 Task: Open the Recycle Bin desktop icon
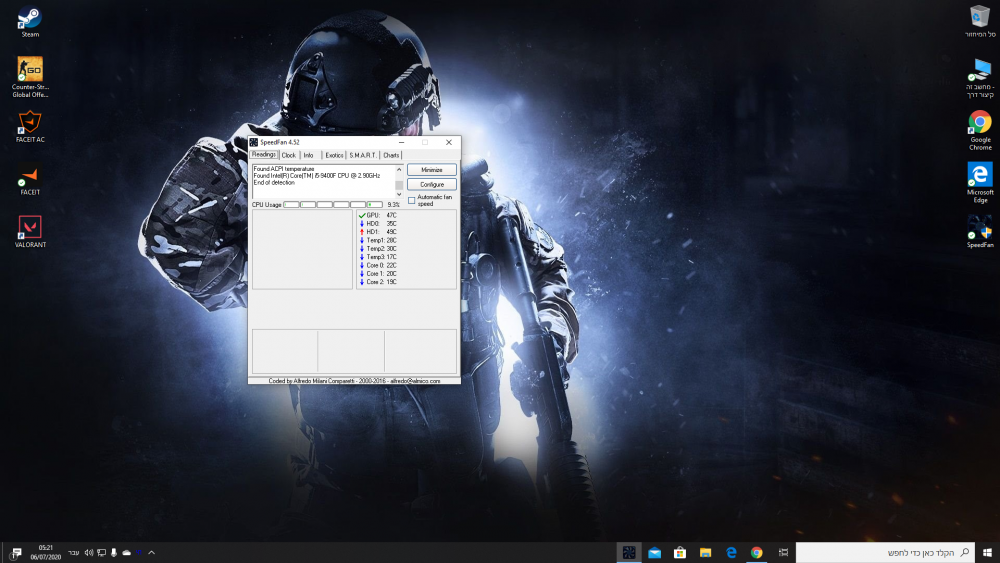tap(980, 22)
